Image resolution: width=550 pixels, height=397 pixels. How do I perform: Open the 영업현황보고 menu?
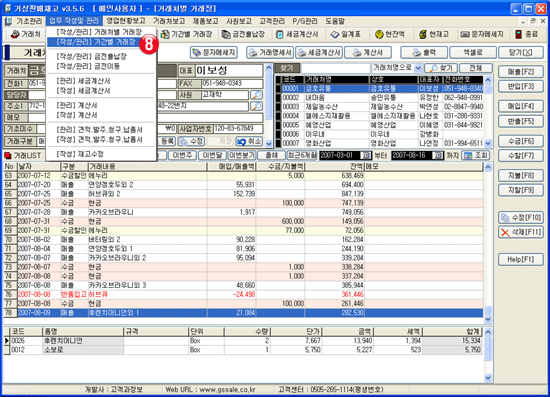(x=126, y=21)
